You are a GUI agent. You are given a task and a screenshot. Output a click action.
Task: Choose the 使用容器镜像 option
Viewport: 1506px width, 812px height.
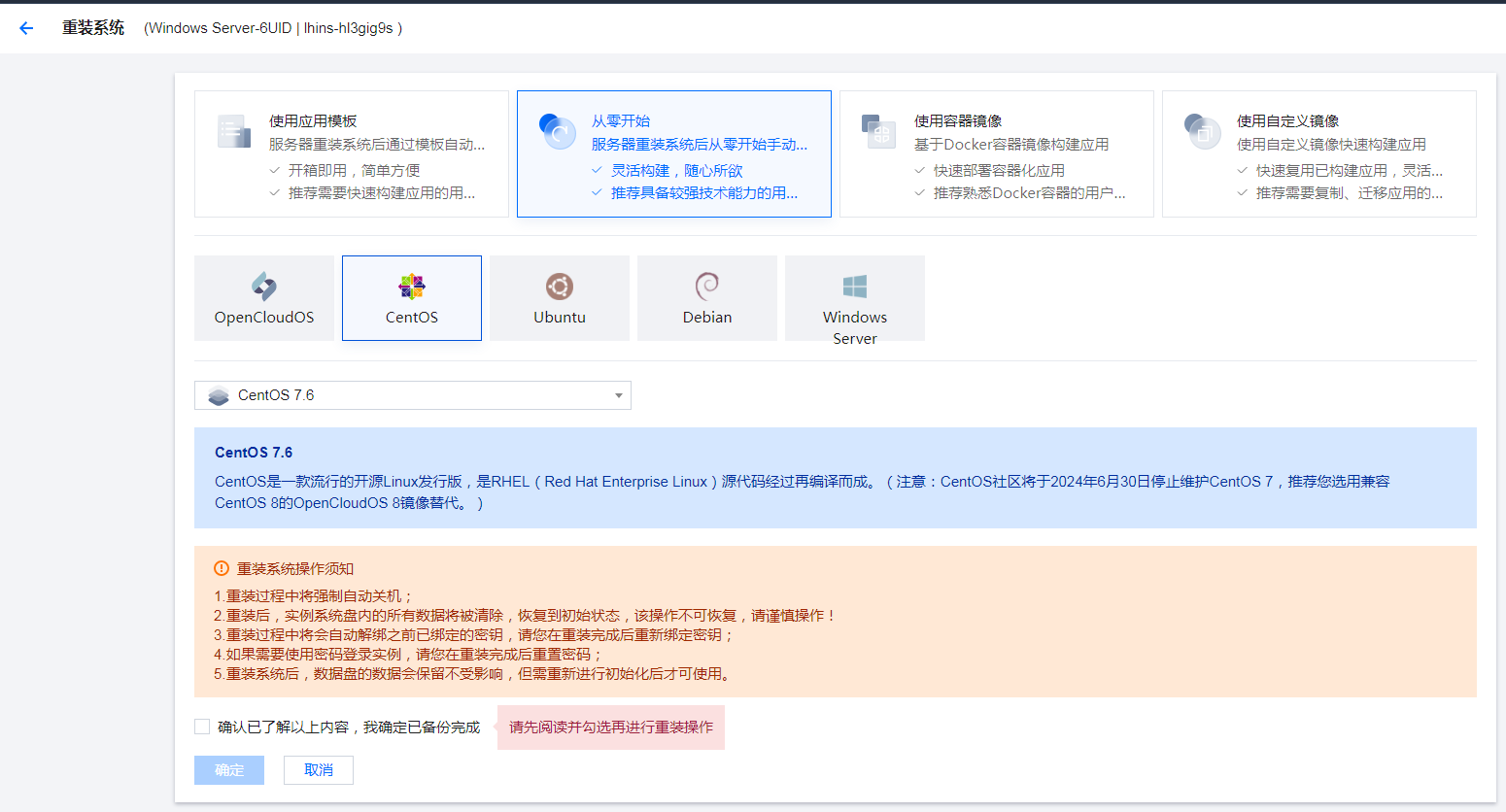(997, 153)
